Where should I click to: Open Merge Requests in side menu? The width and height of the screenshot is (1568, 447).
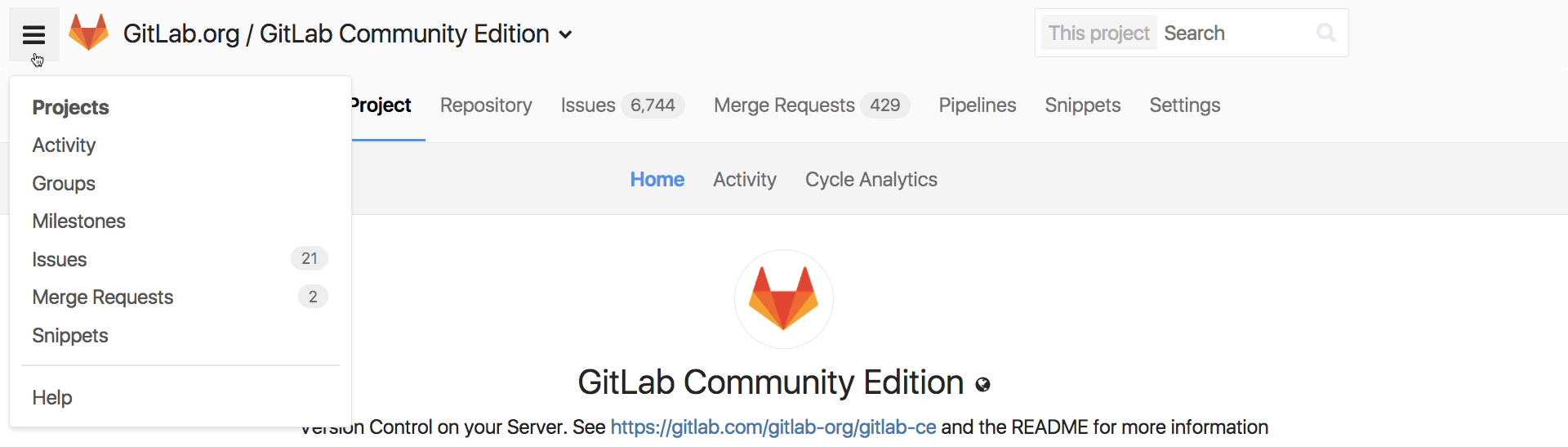click(x=103, y=297)
